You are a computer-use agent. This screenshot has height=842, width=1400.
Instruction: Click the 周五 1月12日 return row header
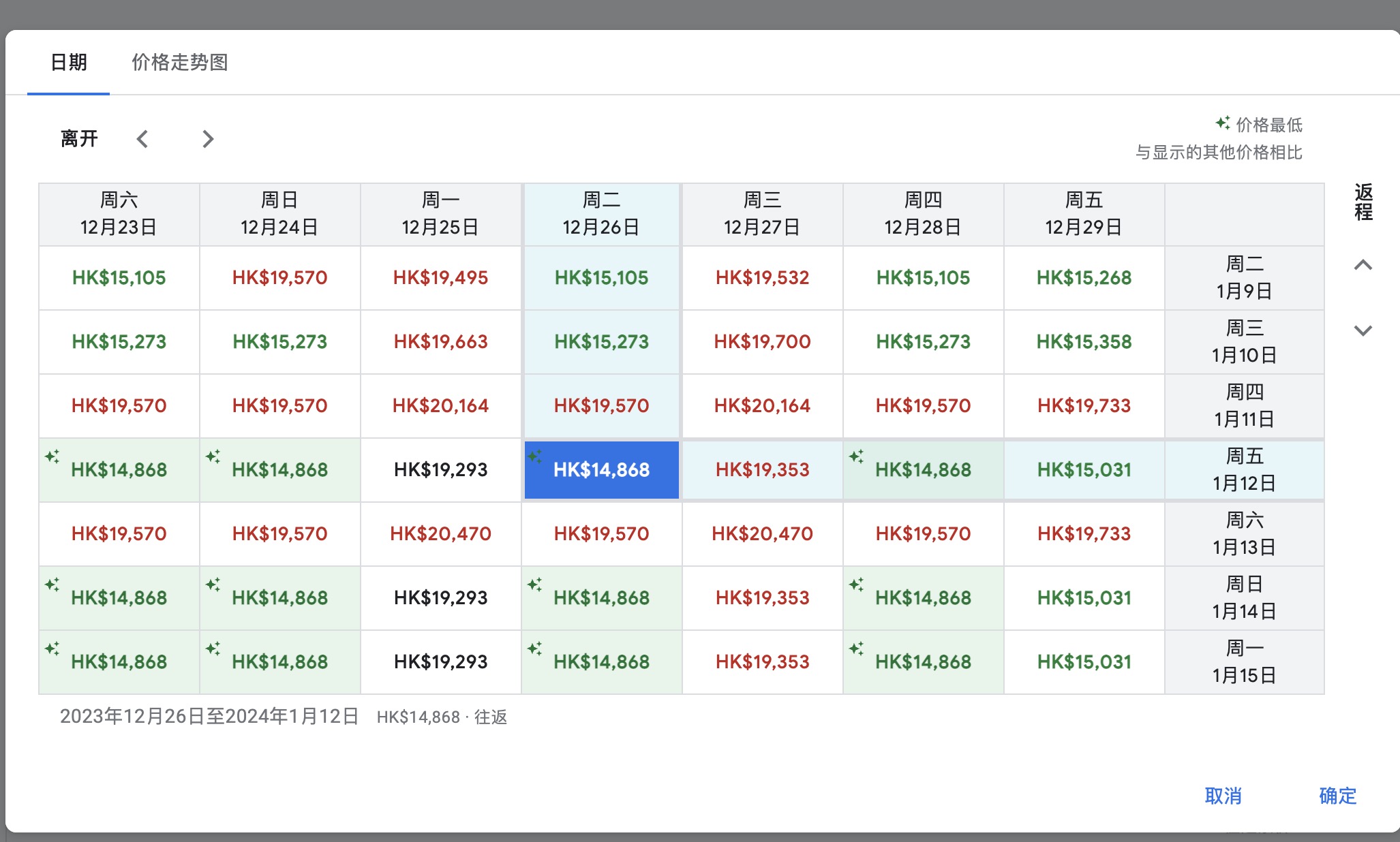[x=1245, y=470]
